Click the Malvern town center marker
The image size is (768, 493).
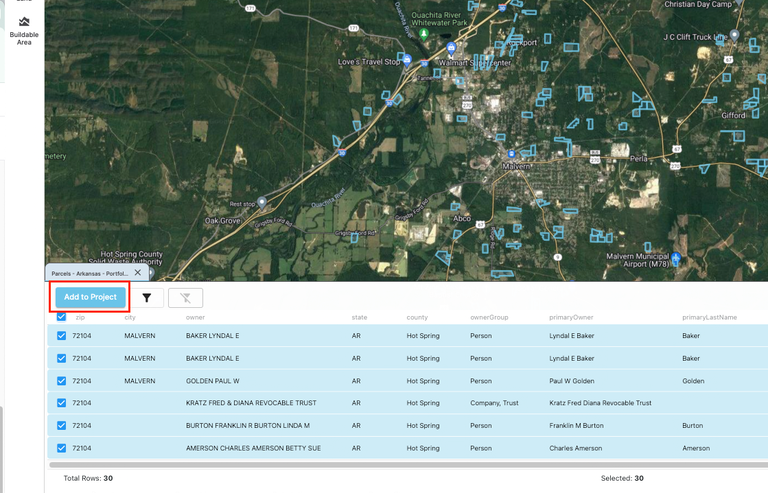click(x=511, y=154)
